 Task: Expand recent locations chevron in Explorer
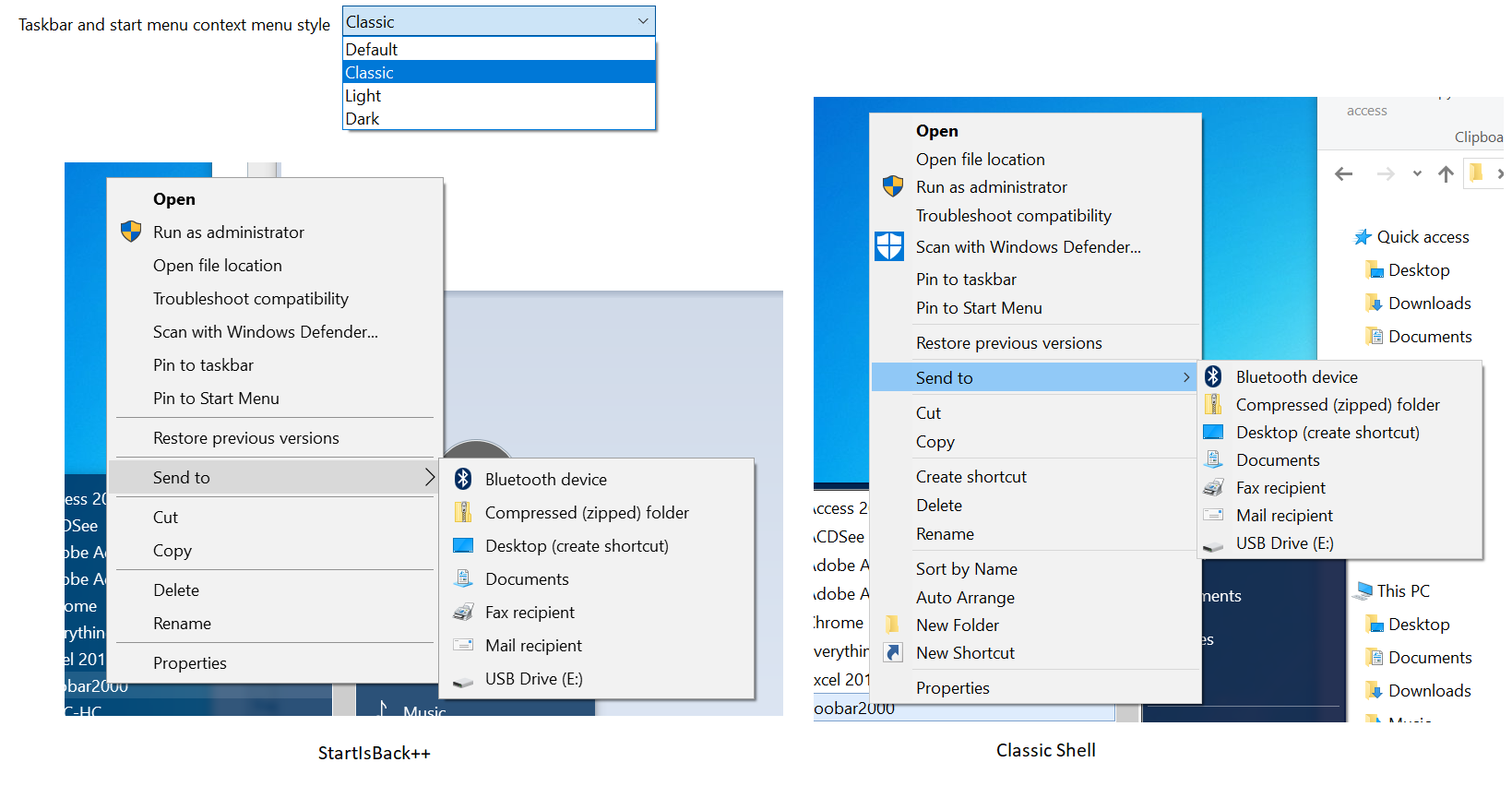1417,173
